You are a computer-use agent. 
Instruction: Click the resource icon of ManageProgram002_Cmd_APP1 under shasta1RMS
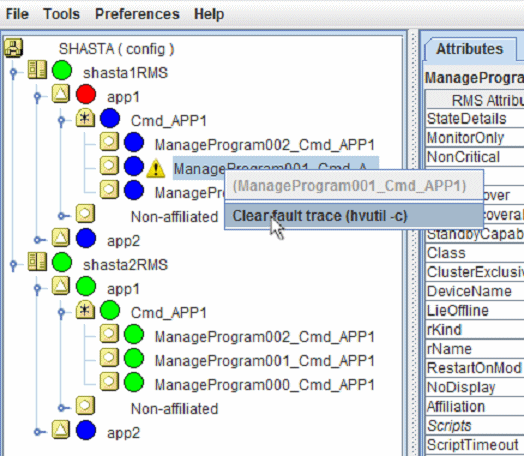pyautogui.click(x=109, y=142)
